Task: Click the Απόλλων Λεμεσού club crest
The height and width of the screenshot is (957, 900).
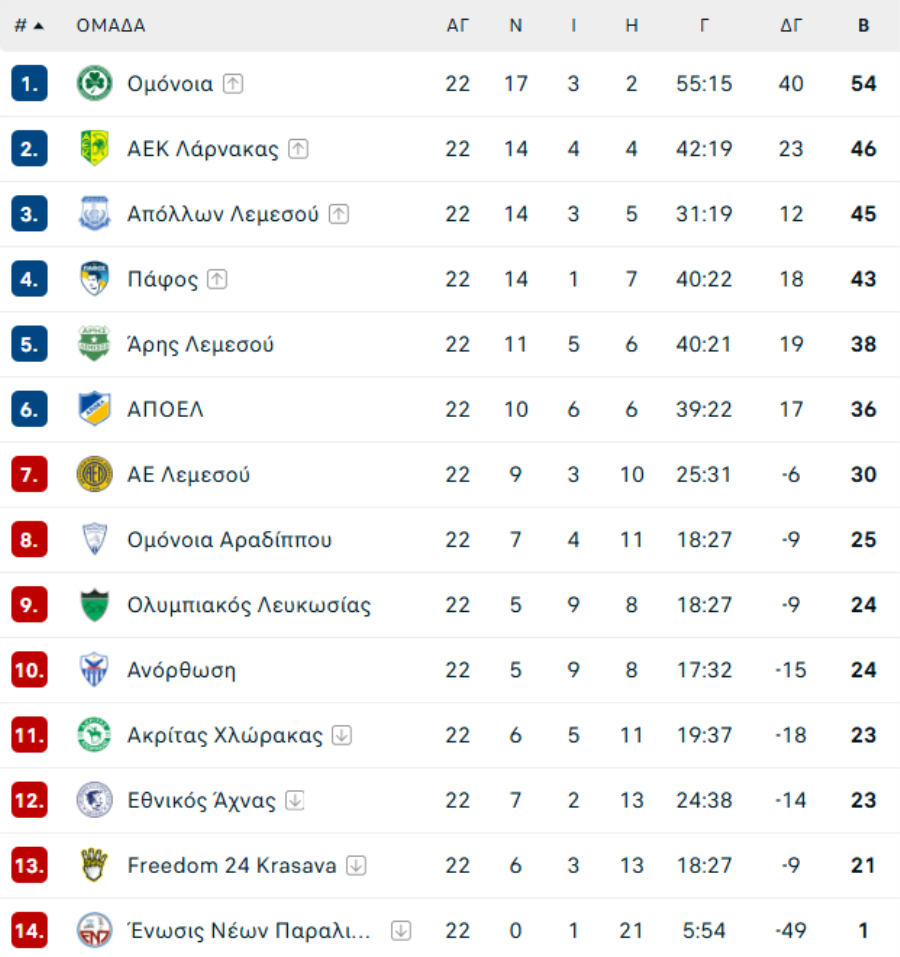Action: pos(94,214)
